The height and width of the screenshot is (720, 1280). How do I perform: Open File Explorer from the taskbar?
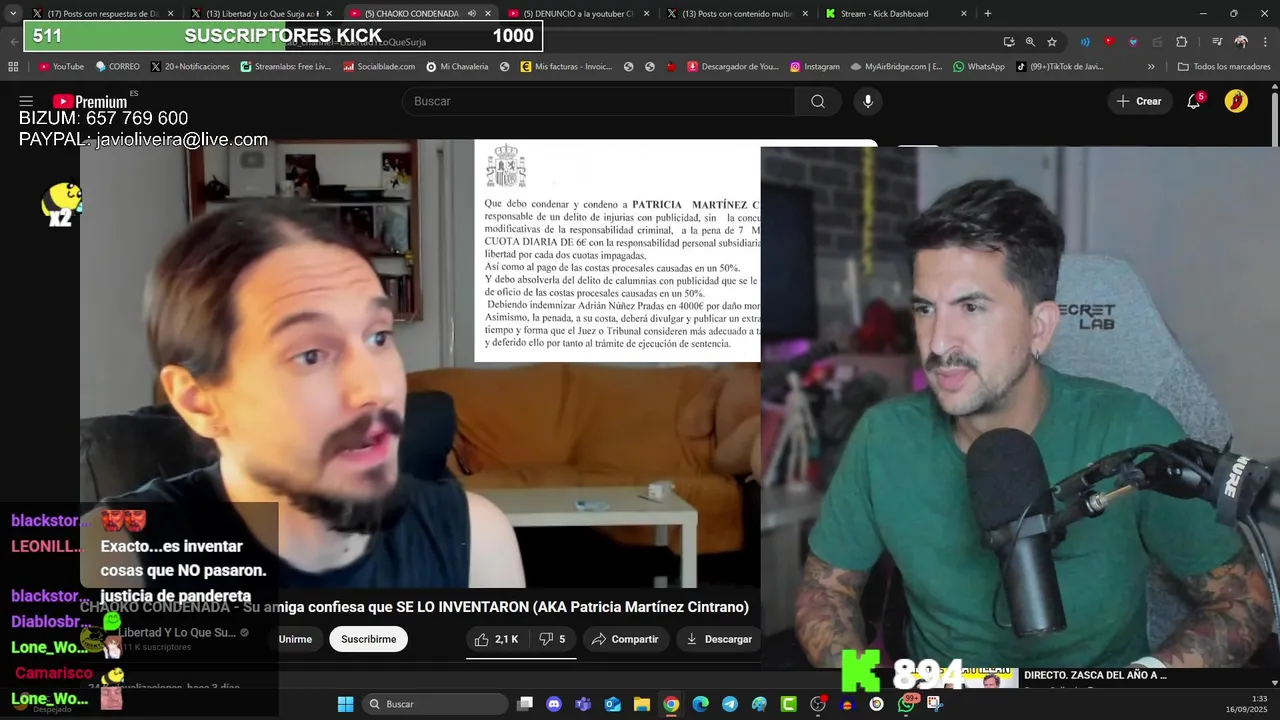pos(642,704)
